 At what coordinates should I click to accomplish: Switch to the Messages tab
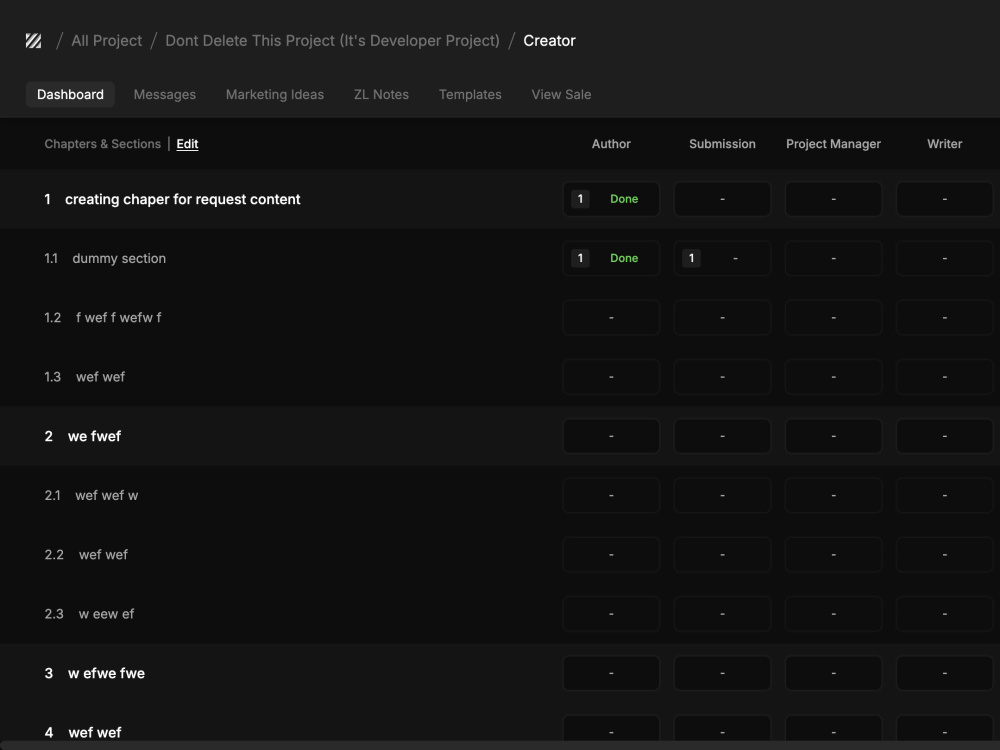[165, 94]
